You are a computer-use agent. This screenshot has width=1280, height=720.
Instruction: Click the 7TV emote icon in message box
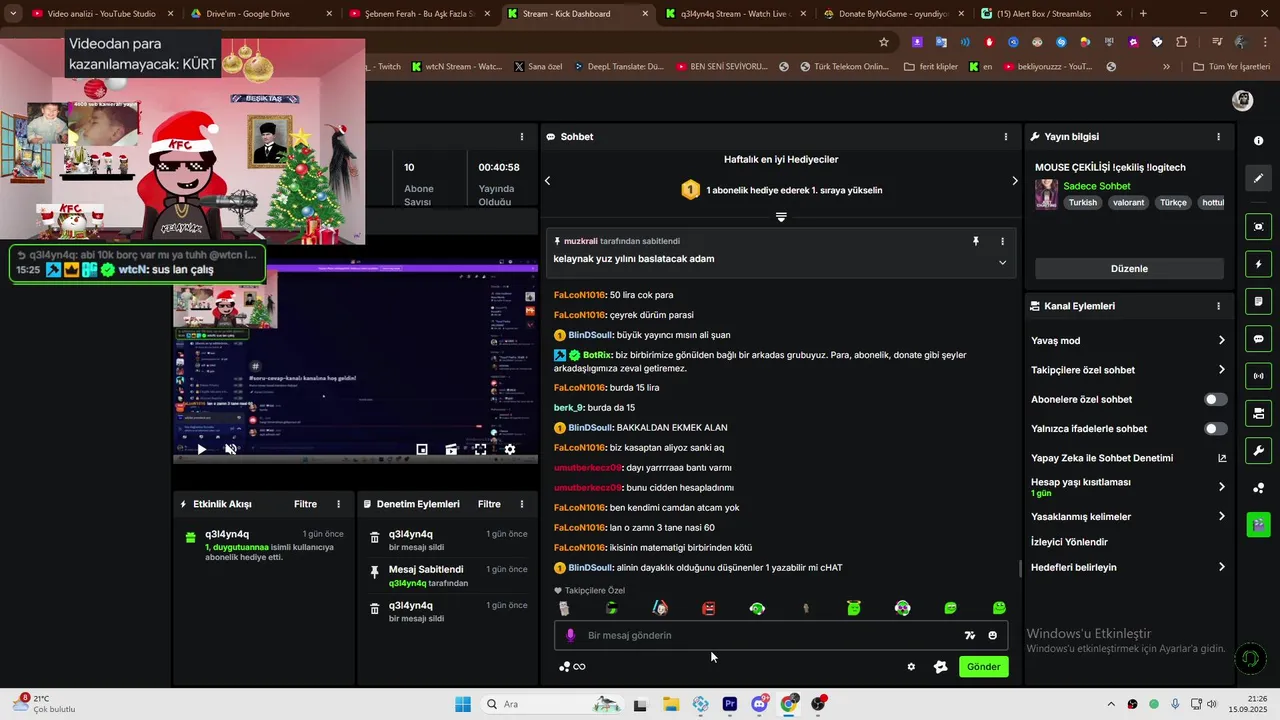pos(969,635)
